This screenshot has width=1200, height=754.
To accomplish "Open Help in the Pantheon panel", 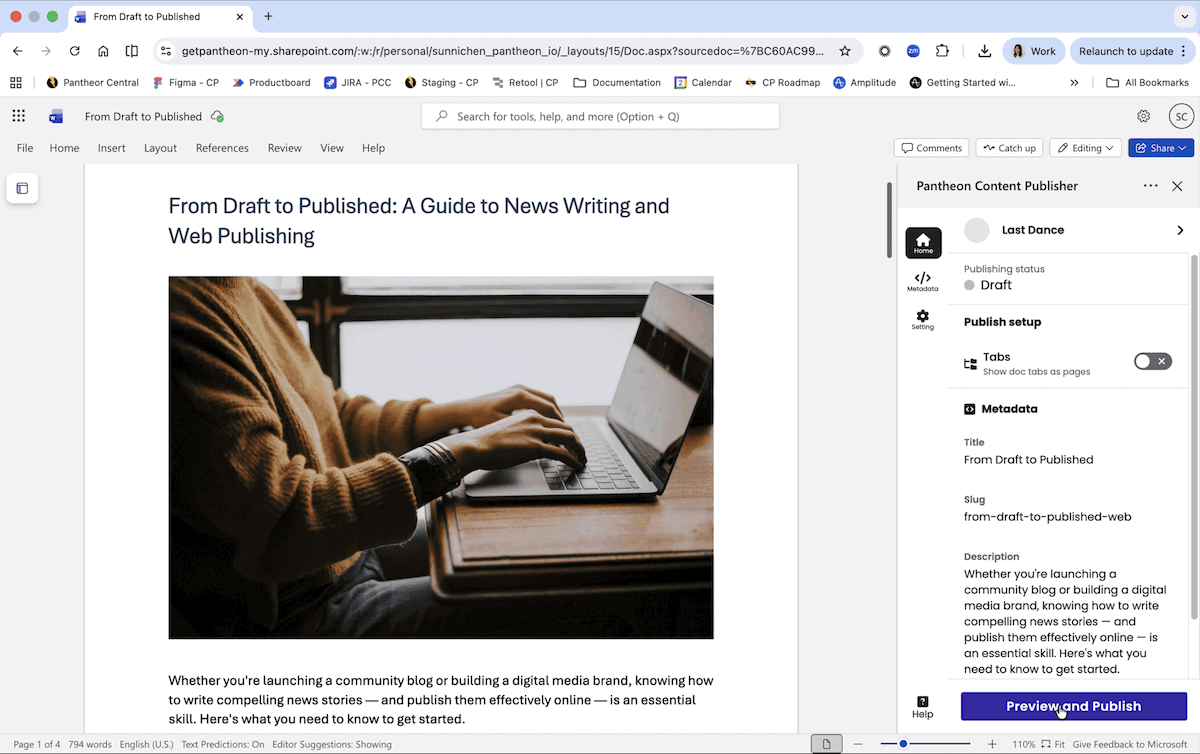I will 922,707.
